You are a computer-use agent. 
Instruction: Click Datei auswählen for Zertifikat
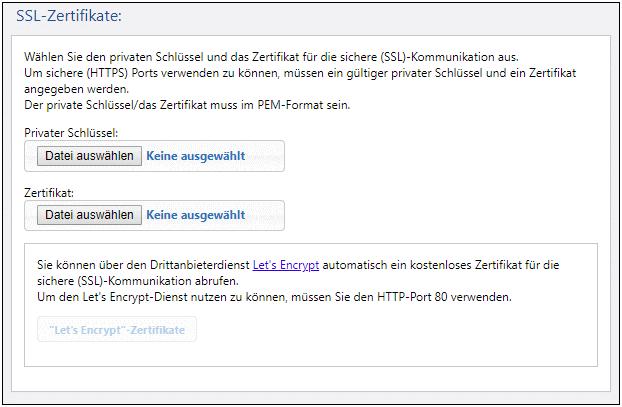click(x=89, y=215)
